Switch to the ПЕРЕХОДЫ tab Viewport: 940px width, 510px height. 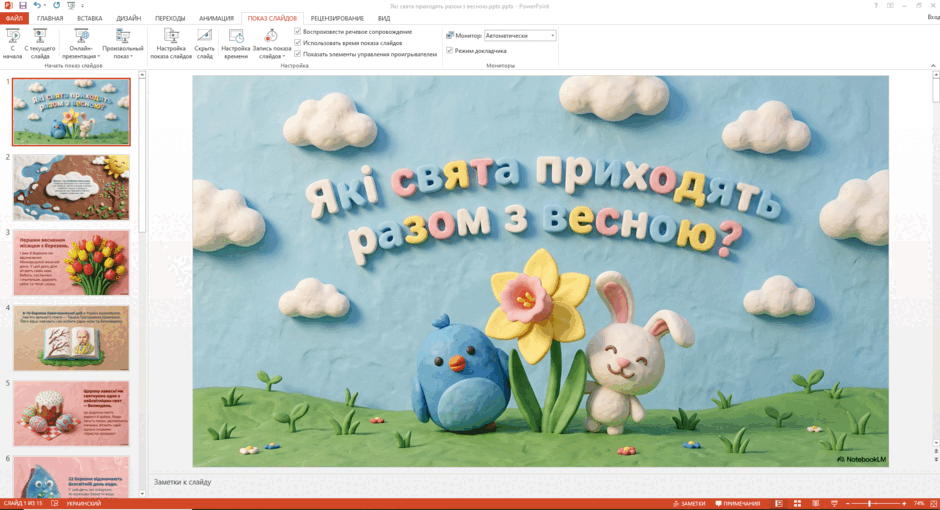(170, 19)
